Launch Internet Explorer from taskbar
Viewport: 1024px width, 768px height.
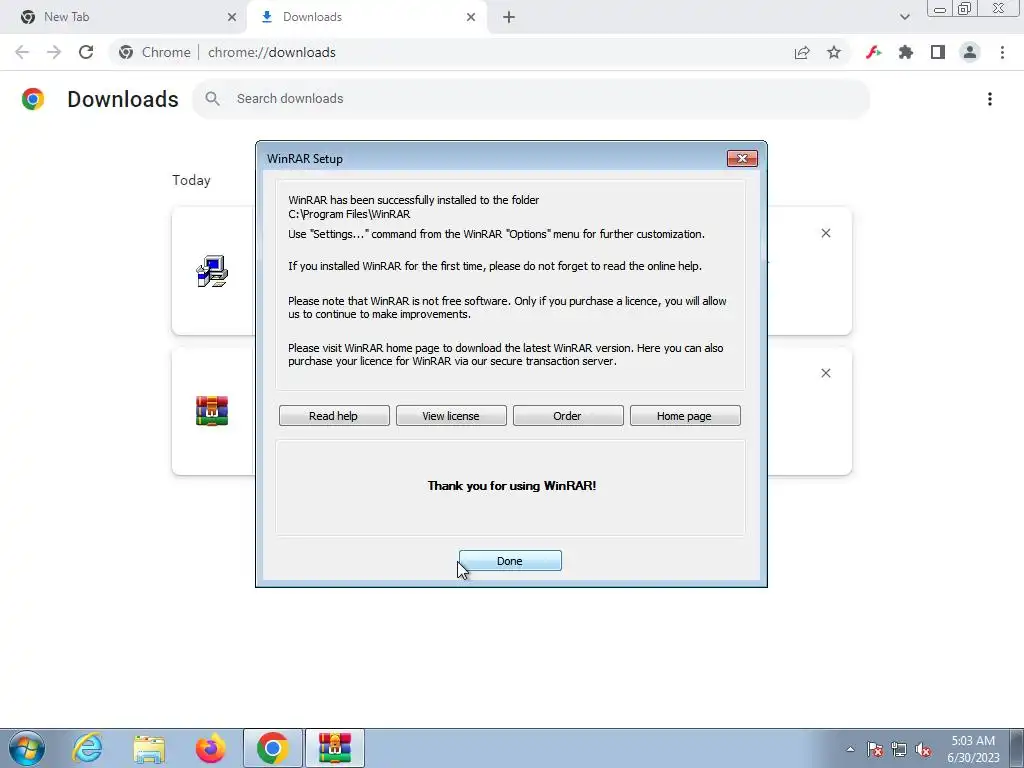click(x=88, y=748)
